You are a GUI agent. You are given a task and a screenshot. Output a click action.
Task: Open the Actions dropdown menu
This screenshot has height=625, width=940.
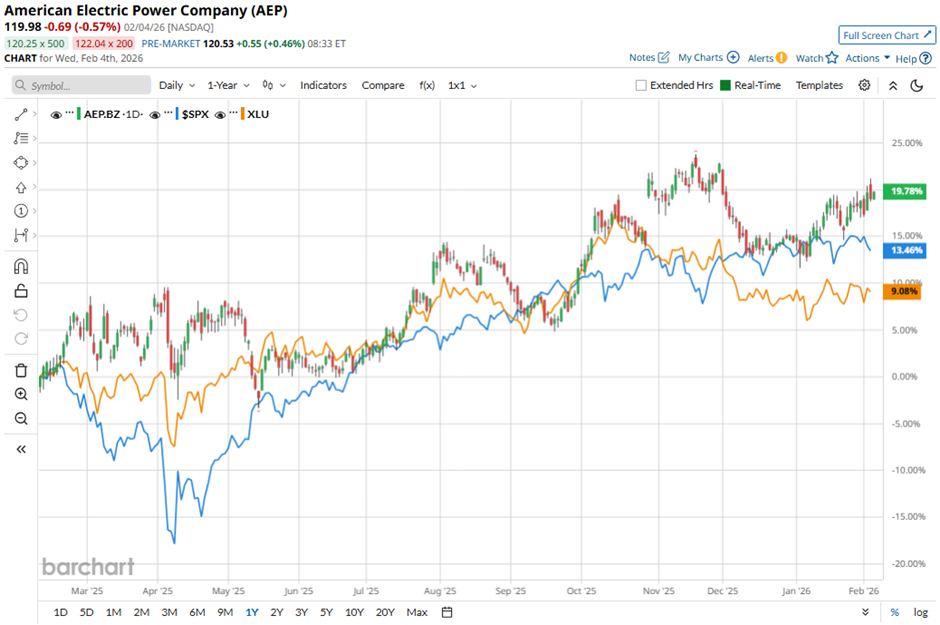pyautogui.click(x=867, y=58)
